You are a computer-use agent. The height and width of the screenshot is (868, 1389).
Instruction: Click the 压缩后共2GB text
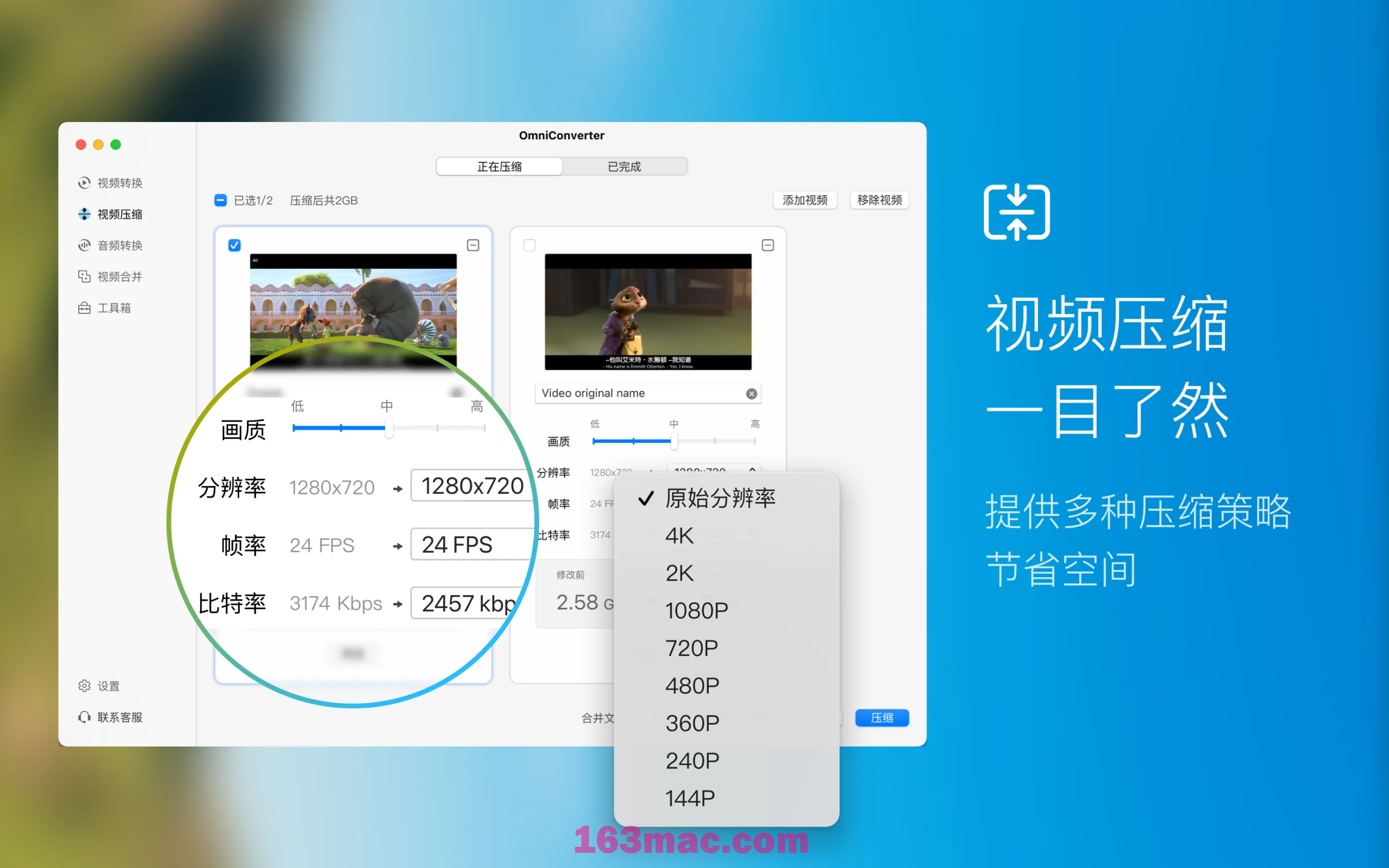tap(324, 200)
